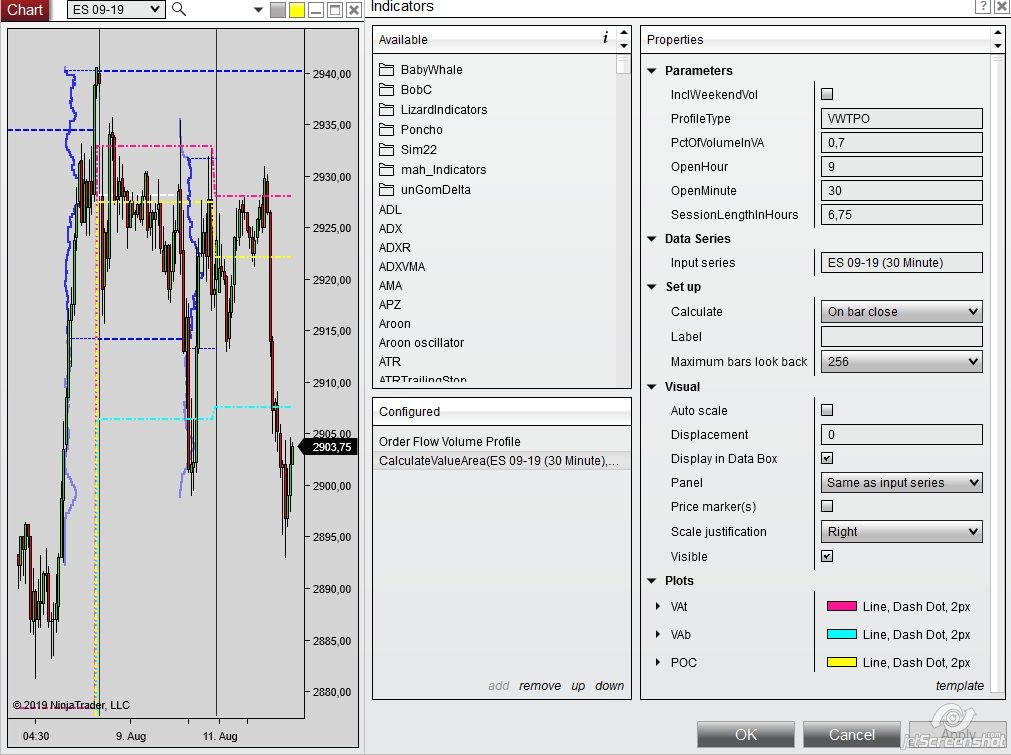
Task: Click the yellow POC color swatch
Action: tap(841, 663)
